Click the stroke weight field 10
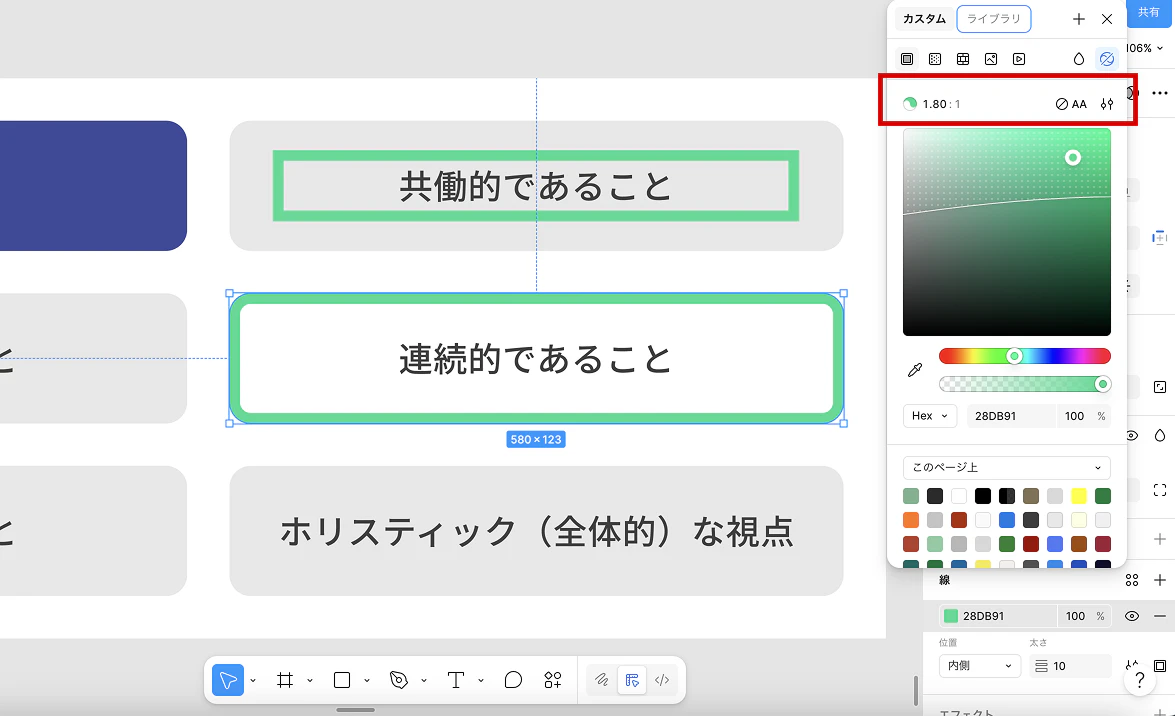The image size is (1175, 716). (1069, 666)
